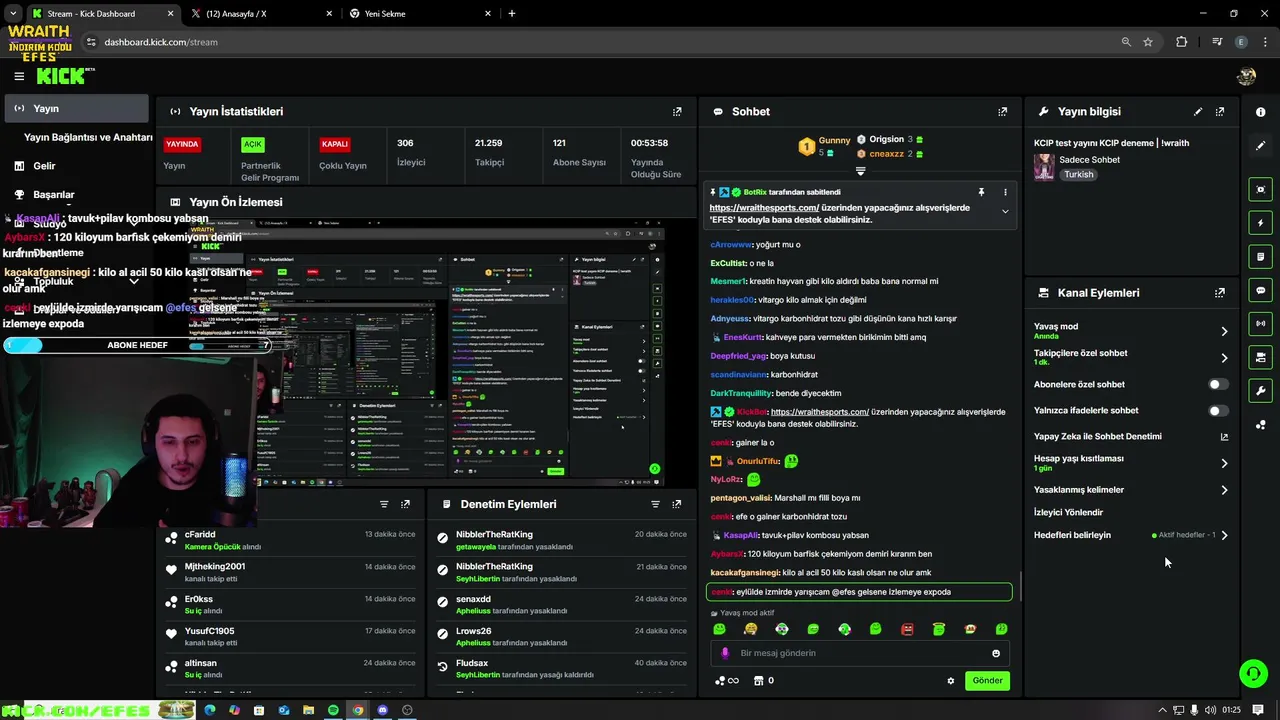Open Gelir in the left sidebar
The width and height of the screenshot is (1280, 720).
click(44, 166)
